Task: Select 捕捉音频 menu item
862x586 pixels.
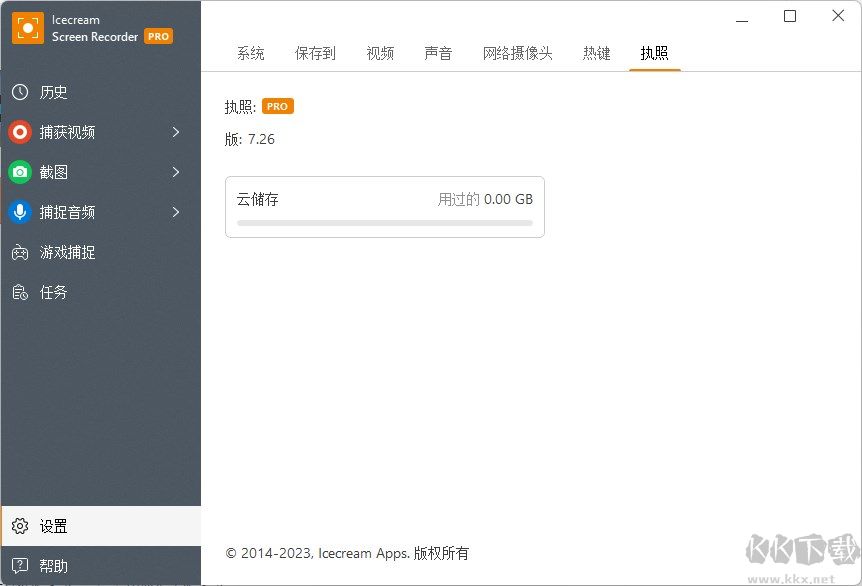Action: (x=101, y=212)
